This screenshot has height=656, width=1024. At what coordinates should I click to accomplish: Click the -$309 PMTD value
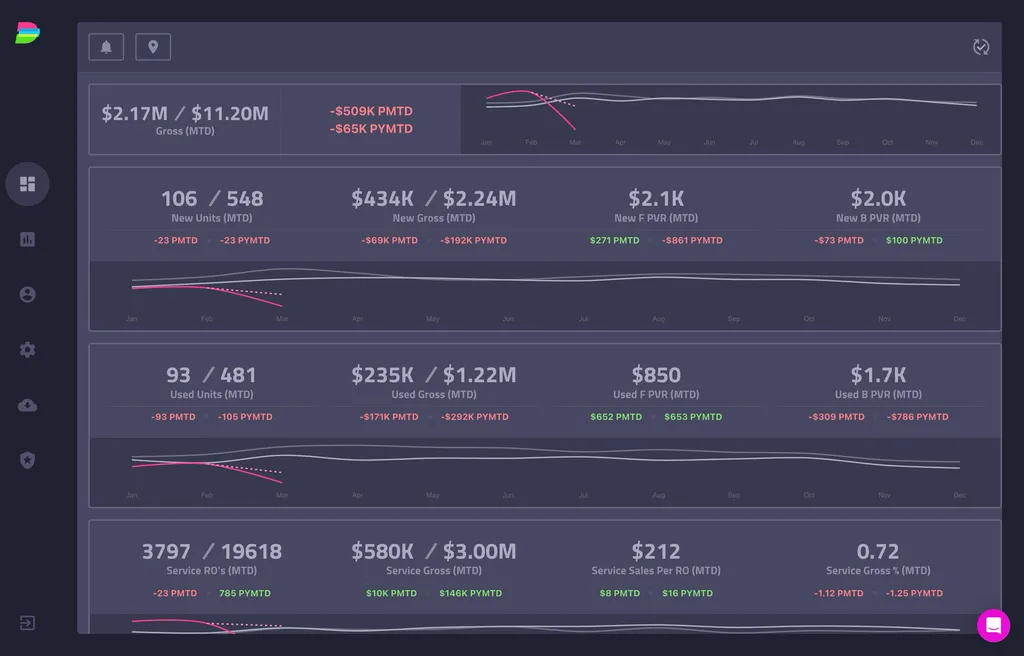(836, 417)
